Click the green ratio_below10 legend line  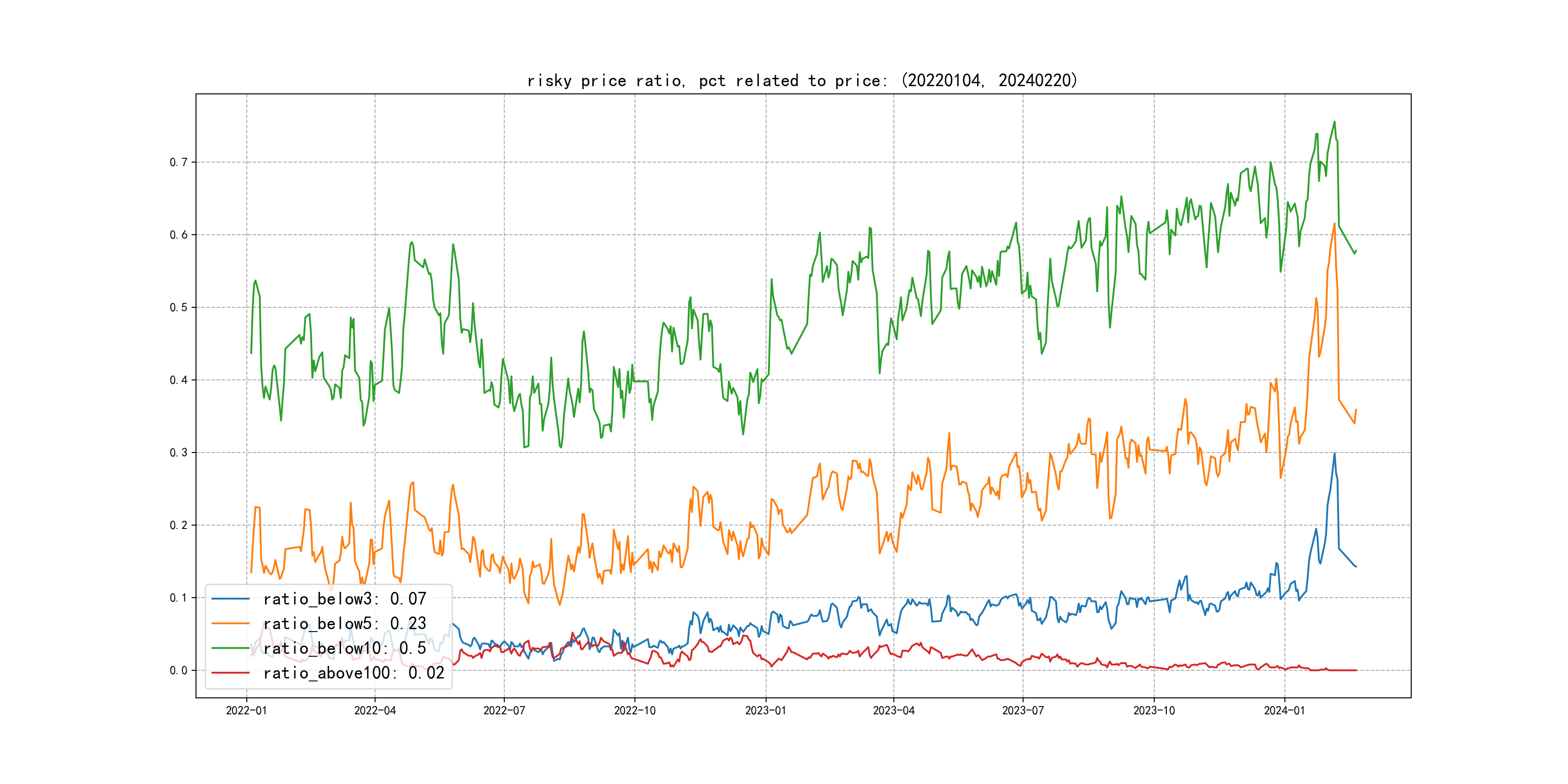click(230, 648)
